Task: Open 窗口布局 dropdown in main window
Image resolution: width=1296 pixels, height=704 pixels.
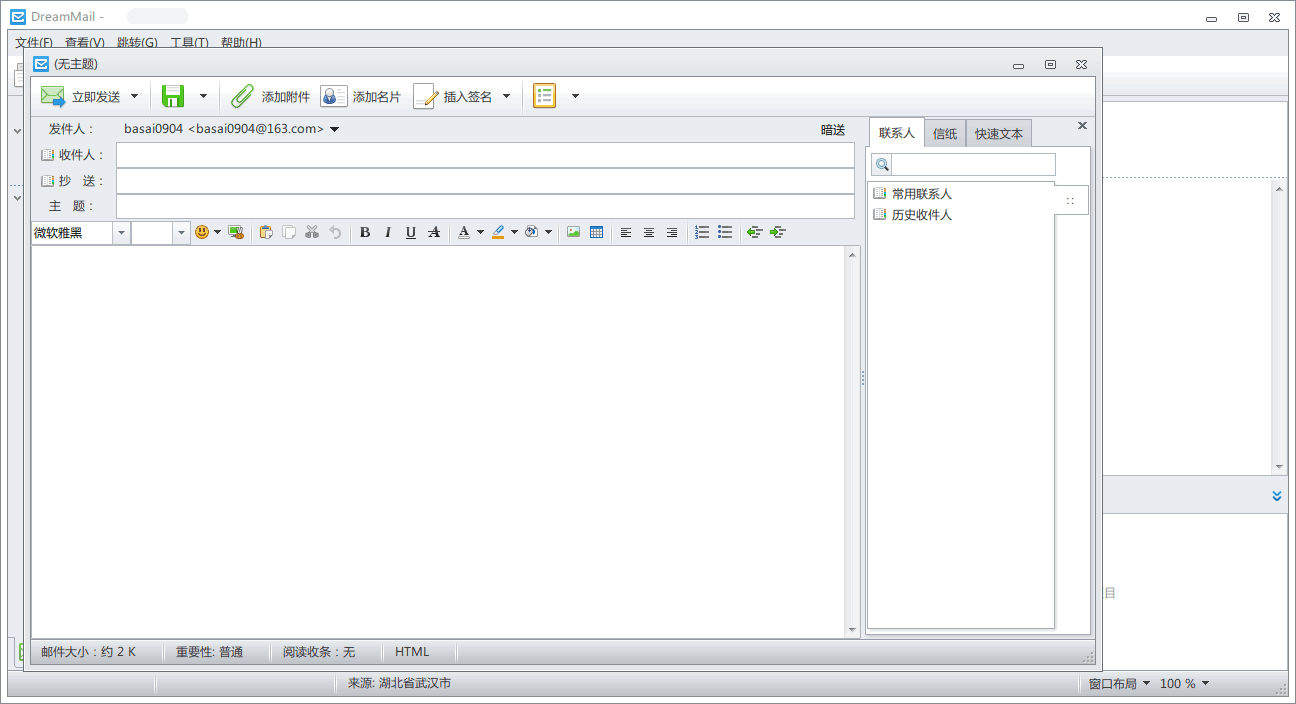Action: pos(1120,684)
